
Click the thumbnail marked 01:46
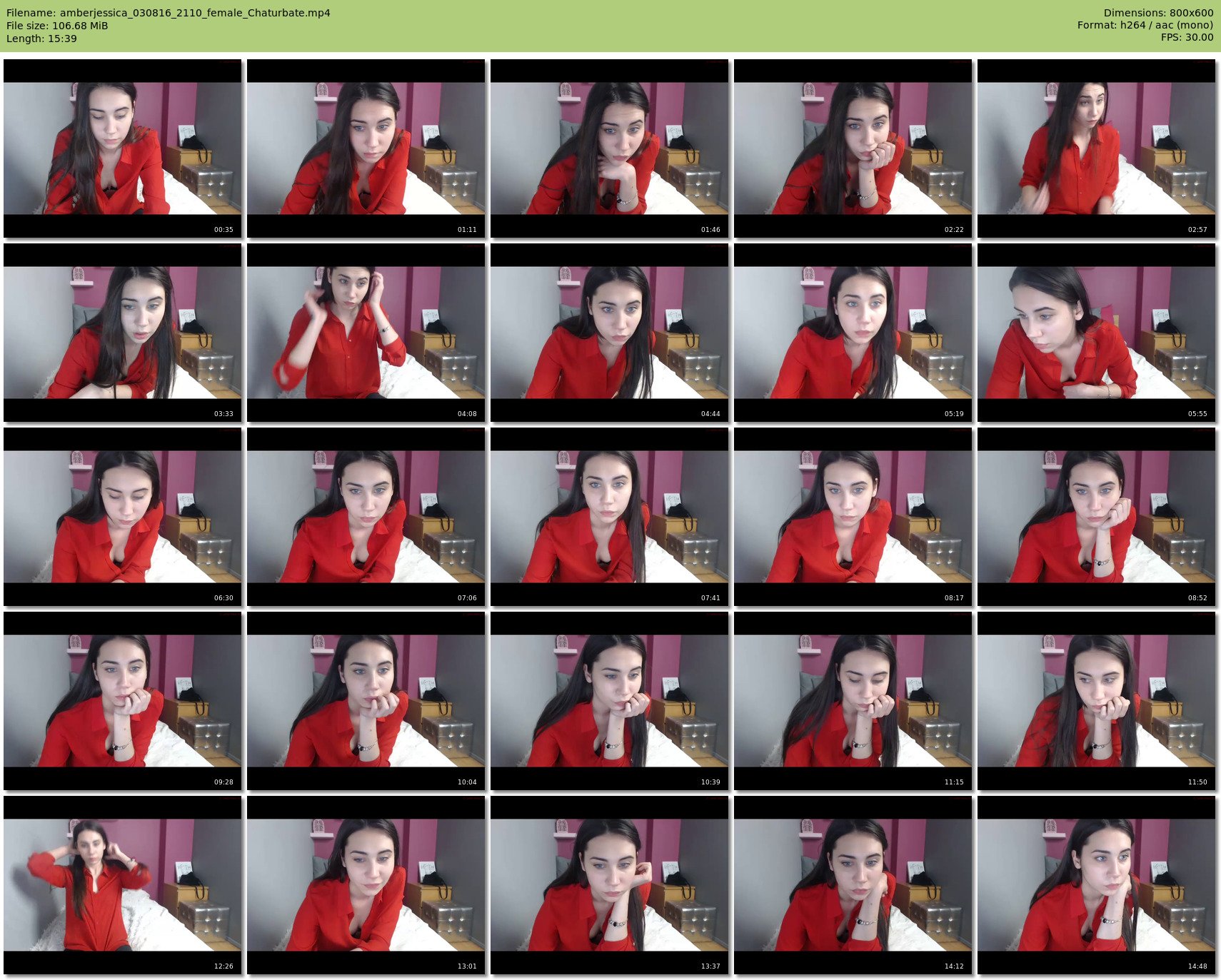click(610, 148)
